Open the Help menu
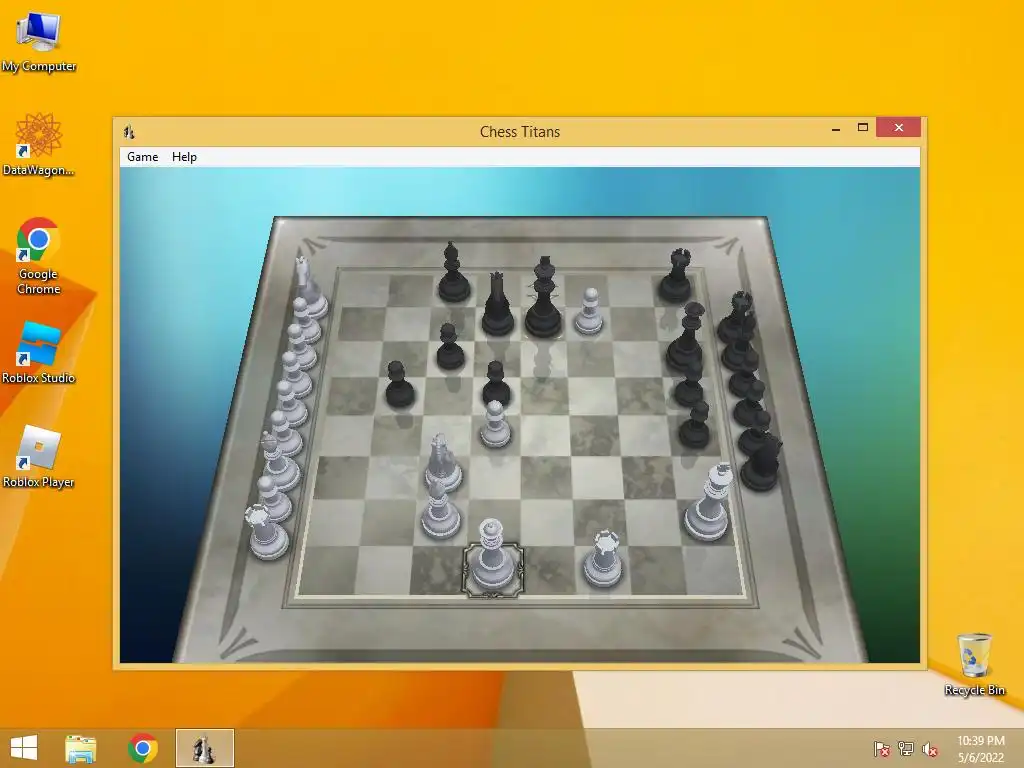Viewport: 1024px width, 768px height. 184,157
